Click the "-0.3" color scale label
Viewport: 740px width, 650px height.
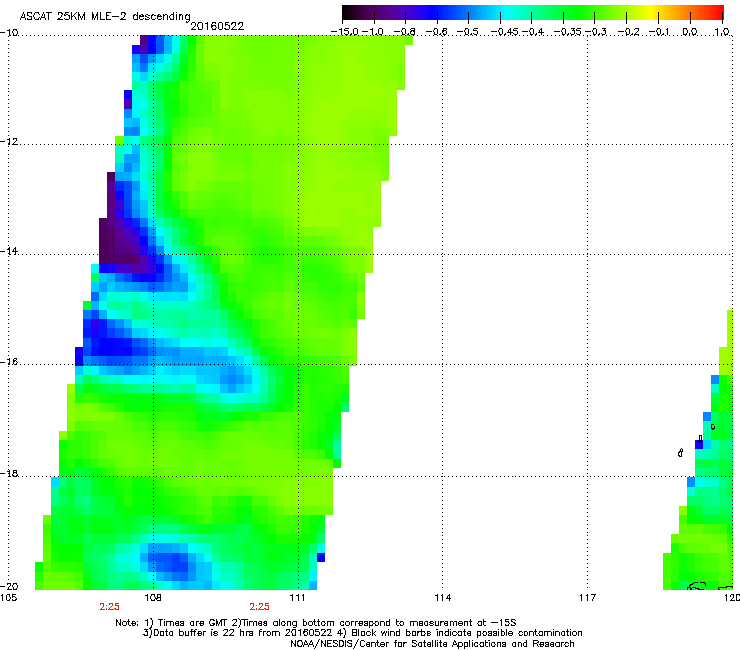[596, 32]
